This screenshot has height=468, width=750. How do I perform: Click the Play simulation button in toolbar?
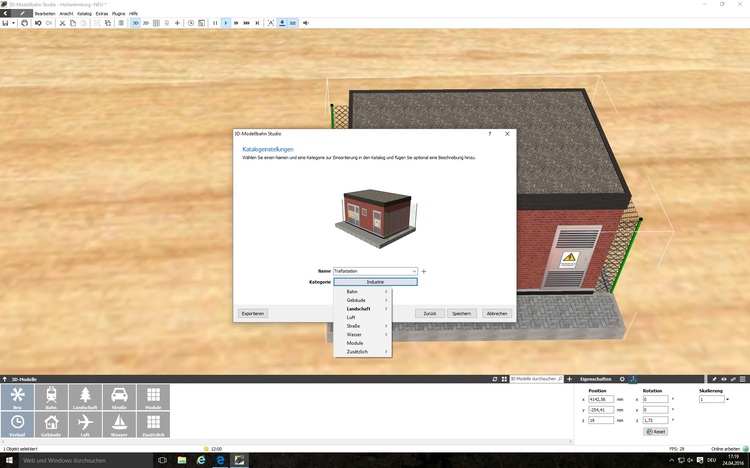pyautogui.click(x=226, y=22)
